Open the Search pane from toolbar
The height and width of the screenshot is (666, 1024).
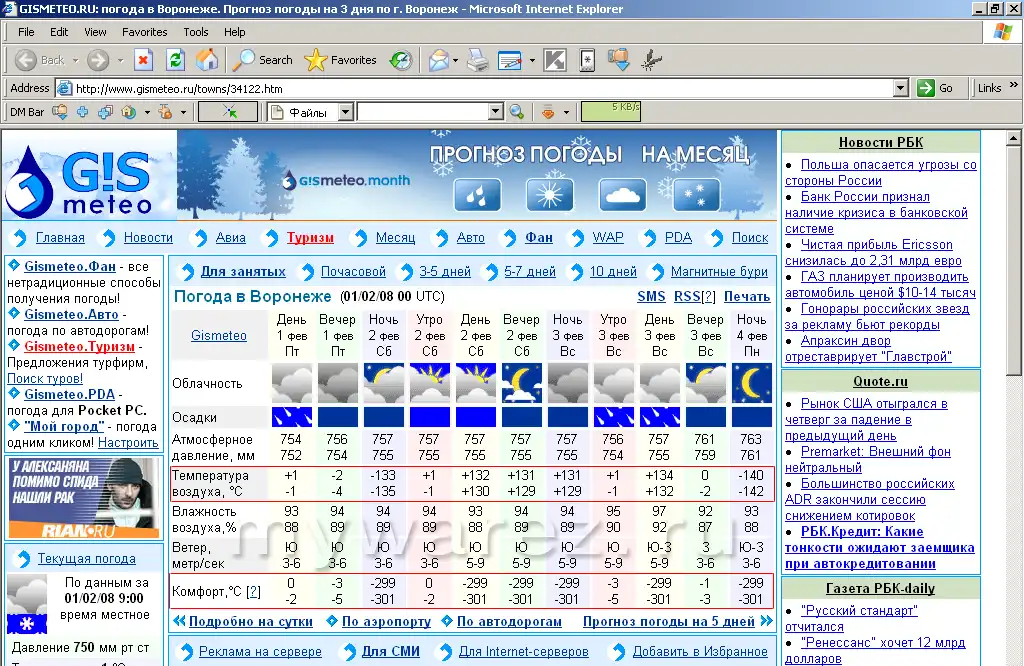pyautogui.click(x=262, y=60)
